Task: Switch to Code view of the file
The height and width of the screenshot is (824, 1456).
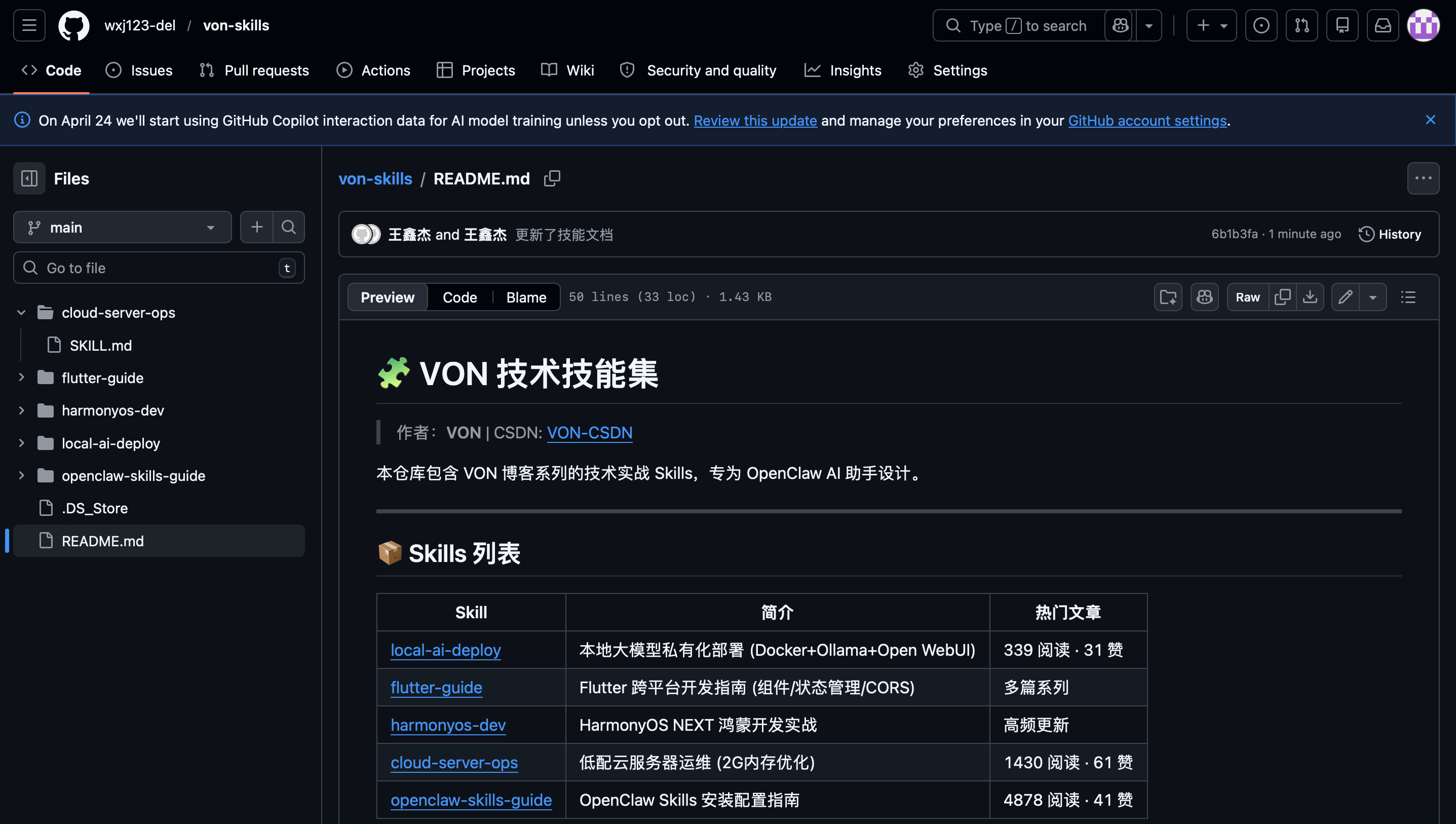Action: pyautogui.click(x=459, y=297)
